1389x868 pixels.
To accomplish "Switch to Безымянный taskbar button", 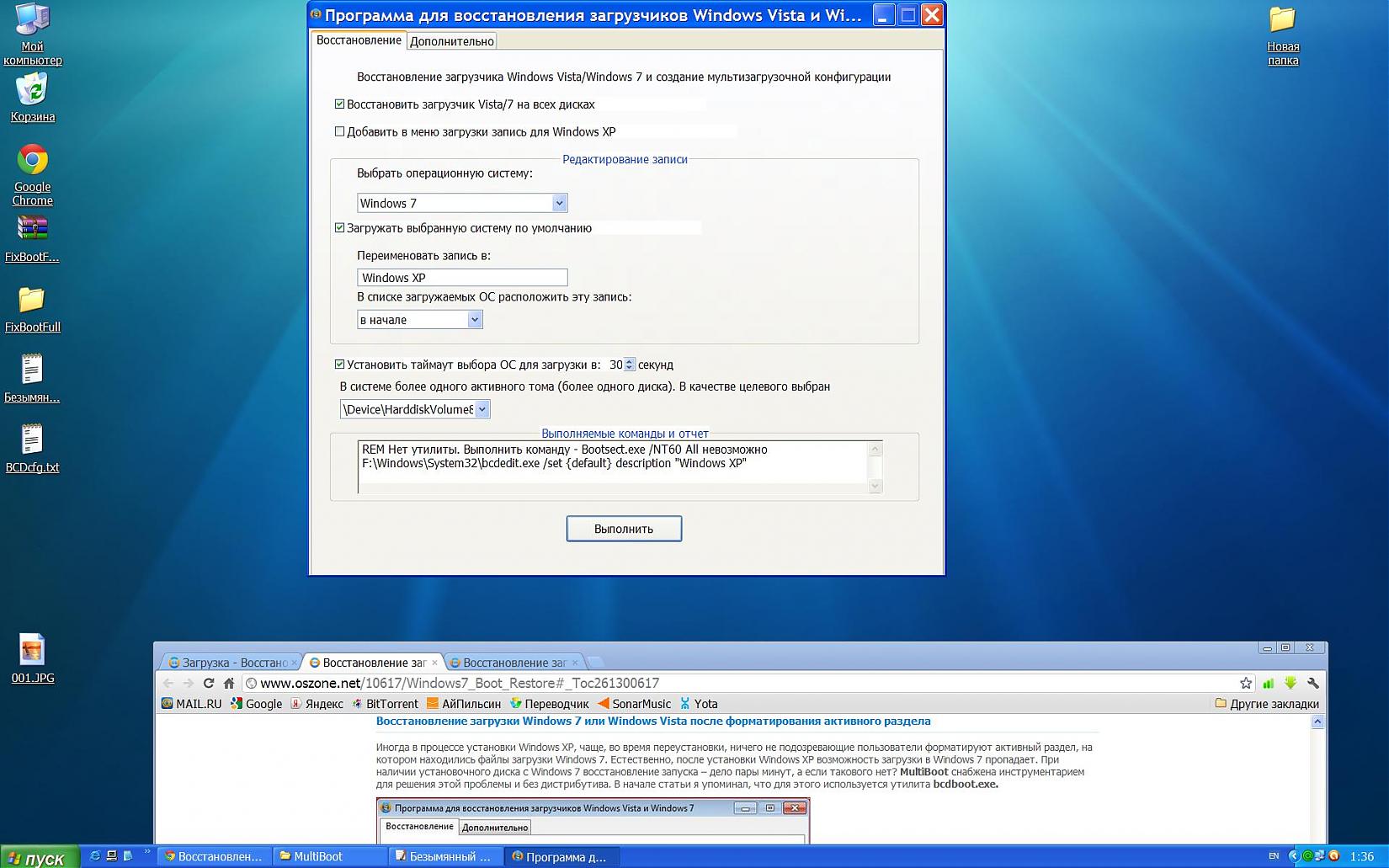I will click(445, 856).
